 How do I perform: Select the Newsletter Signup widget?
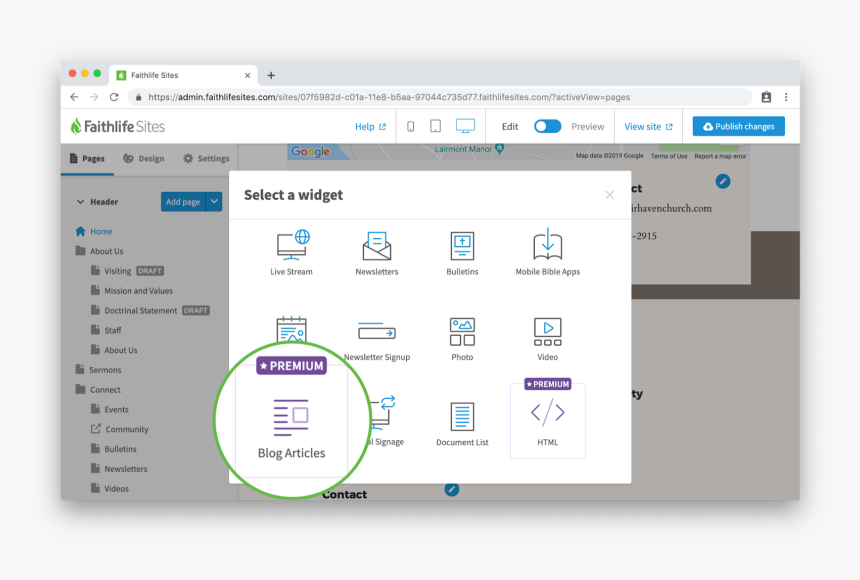[x=377, y=341]
